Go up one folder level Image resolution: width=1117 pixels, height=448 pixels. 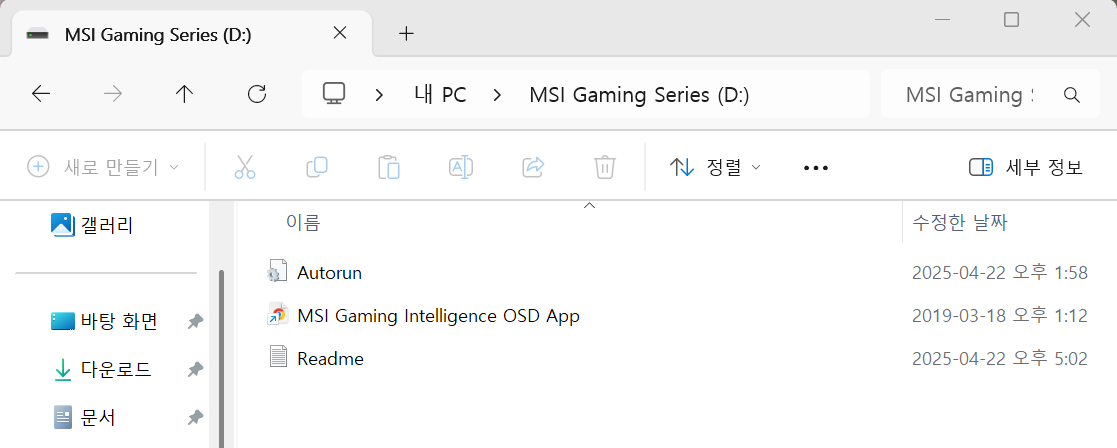pos(185,94)
